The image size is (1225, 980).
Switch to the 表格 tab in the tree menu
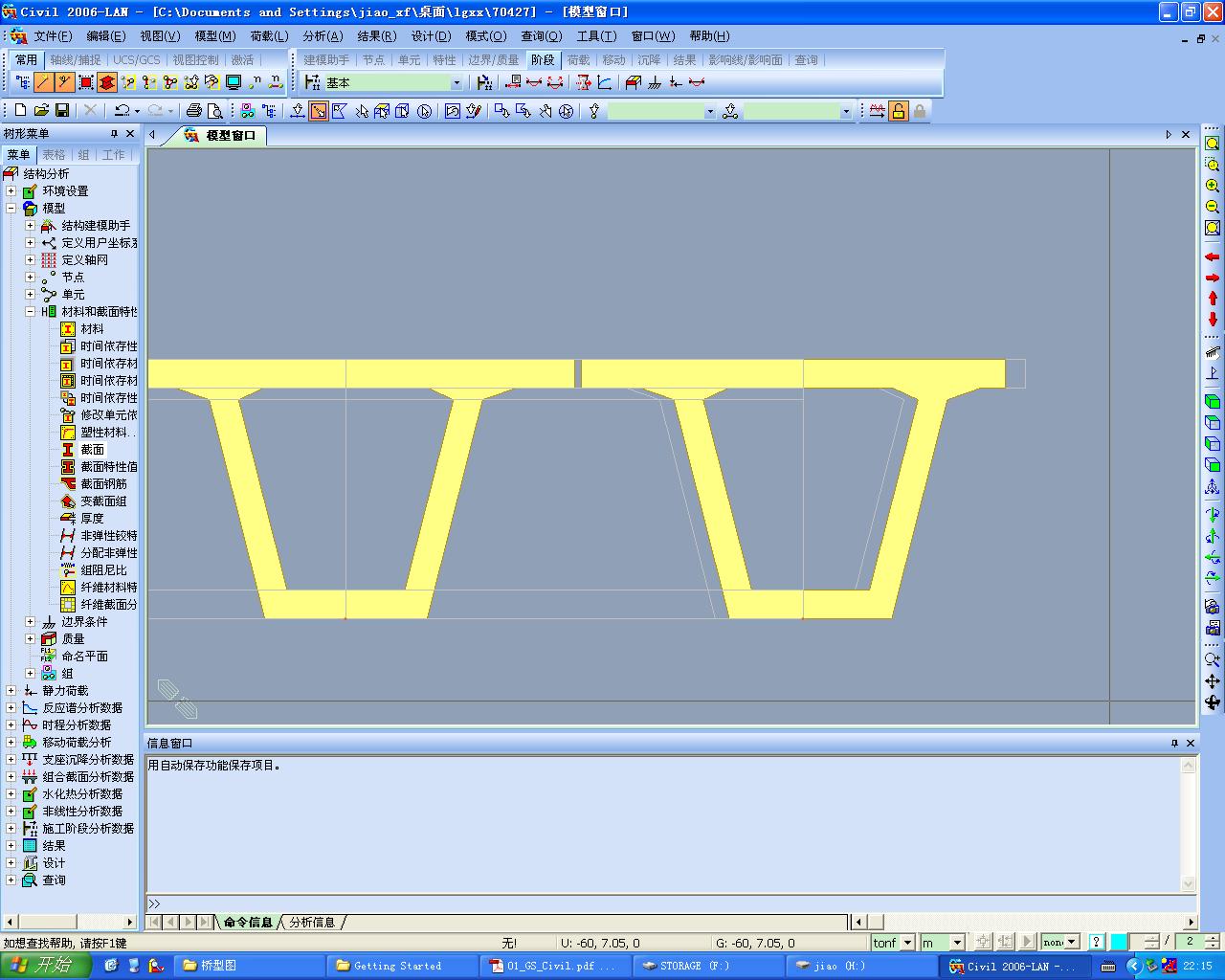point(54,154)
